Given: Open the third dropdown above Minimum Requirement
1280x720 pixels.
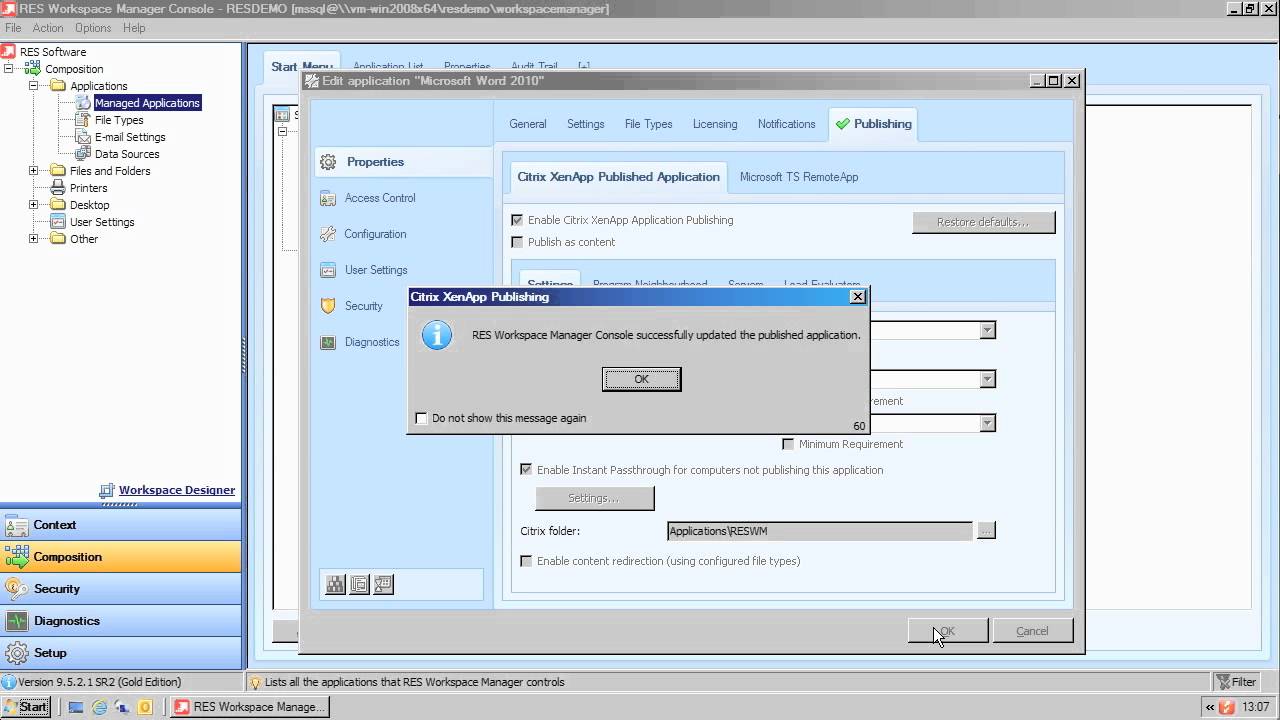Looking at the screenshot, I should click(987, 423).
